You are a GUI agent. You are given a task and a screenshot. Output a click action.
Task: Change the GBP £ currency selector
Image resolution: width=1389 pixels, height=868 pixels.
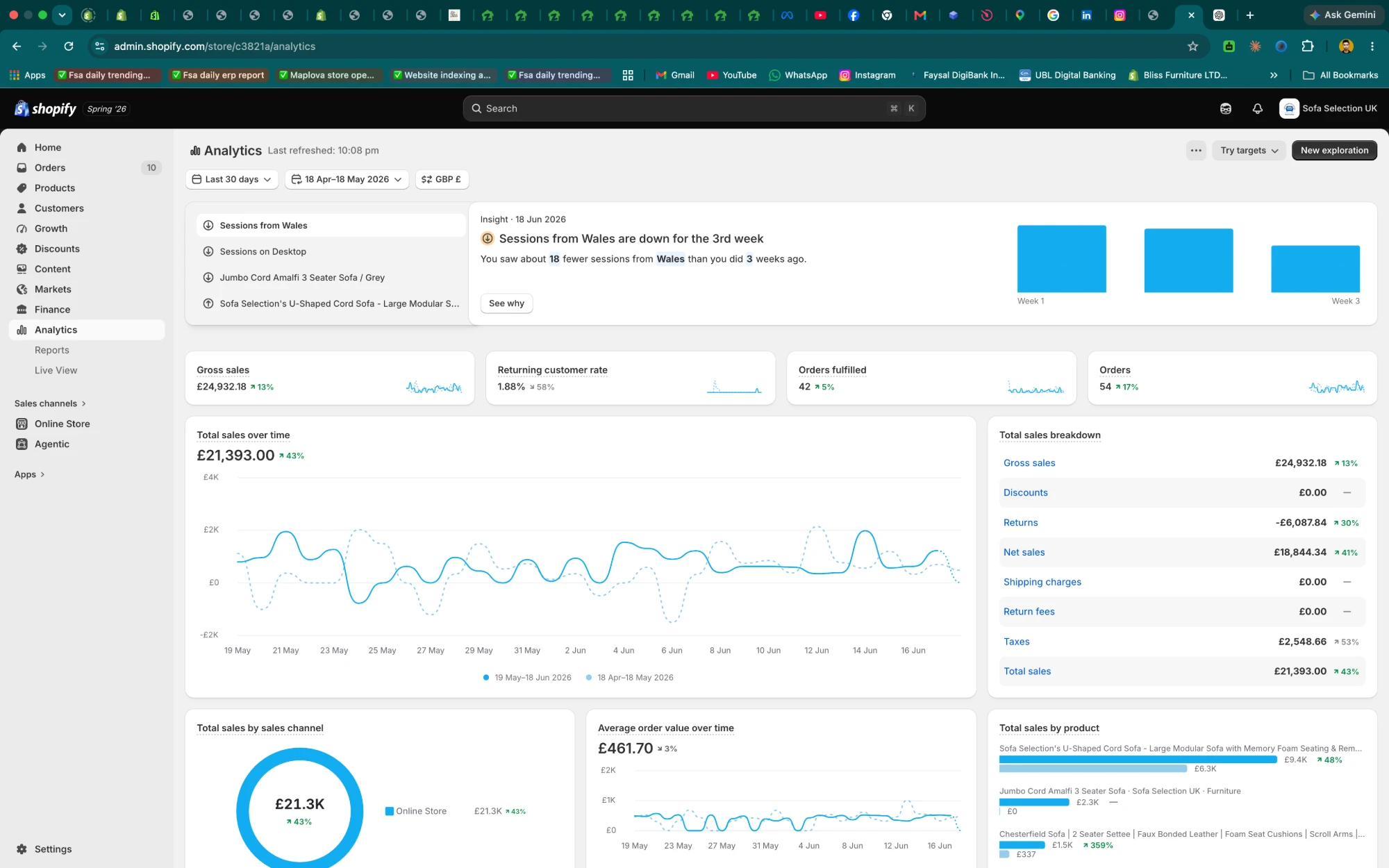pyautogui.click(x=442, y=179)
